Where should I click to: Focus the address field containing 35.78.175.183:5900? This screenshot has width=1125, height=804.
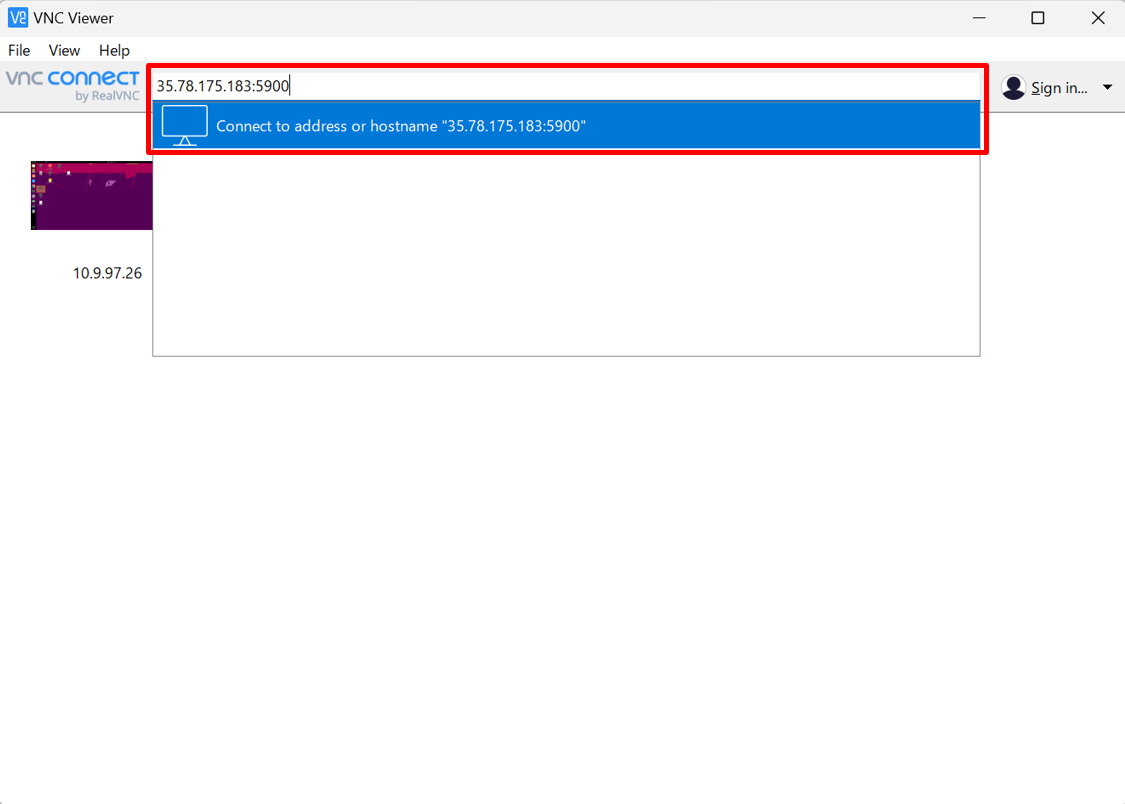[560, 86]
